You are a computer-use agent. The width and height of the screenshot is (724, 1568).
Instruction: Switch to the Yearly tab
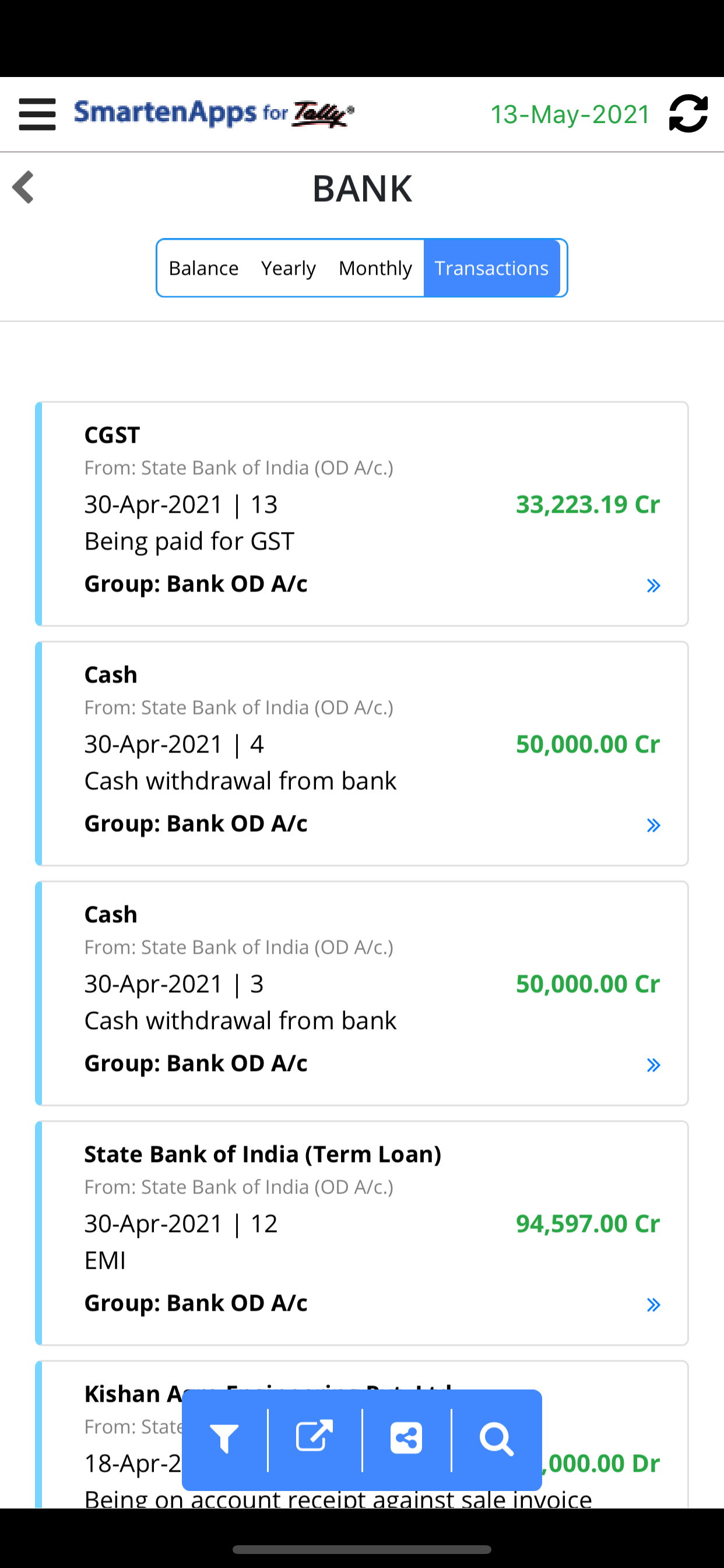pos(289,268)
